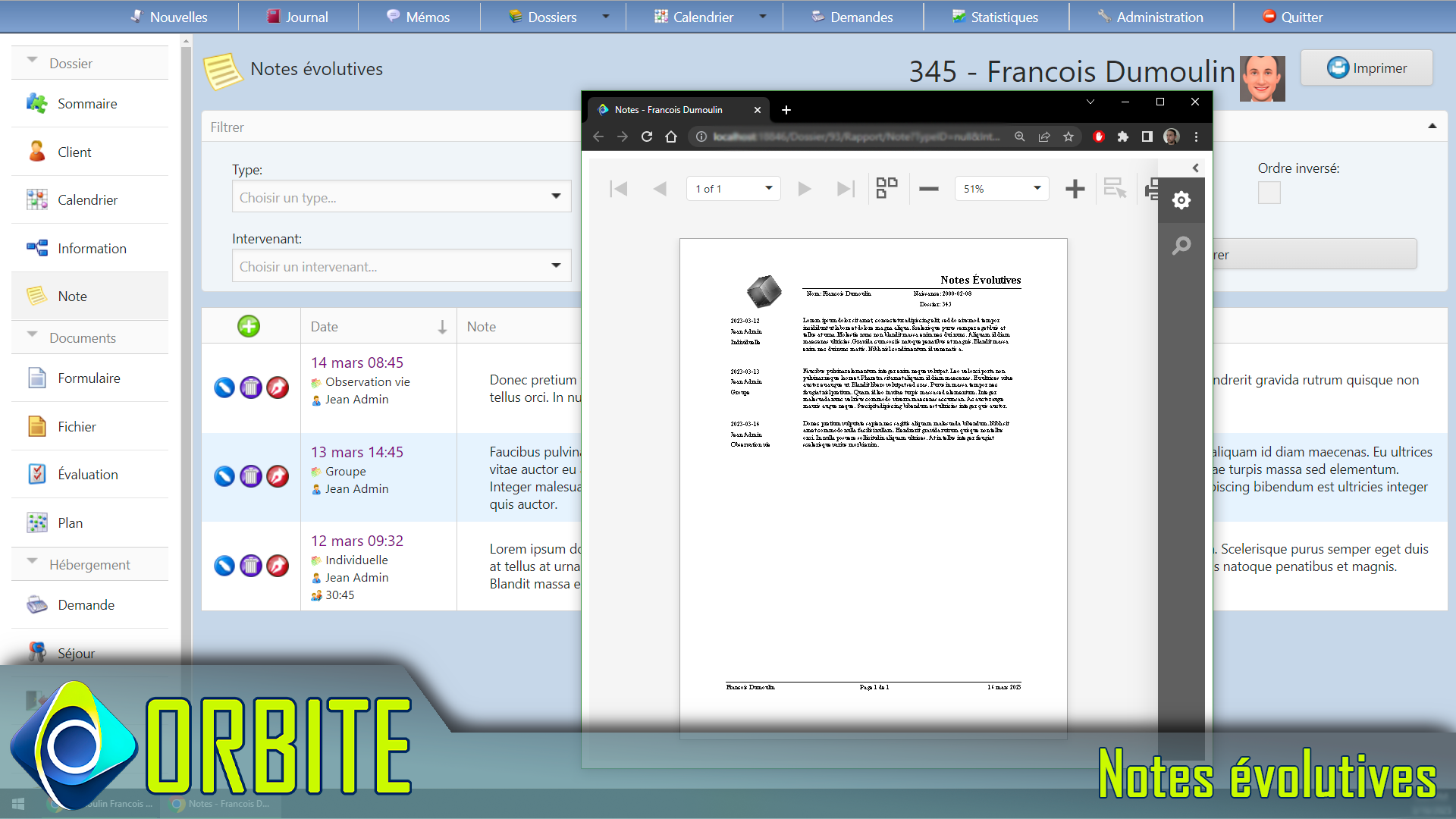Open Client in sidebar
Image resolution: width=1456 pixels, height=819 pixels.
tap(89, 152)
